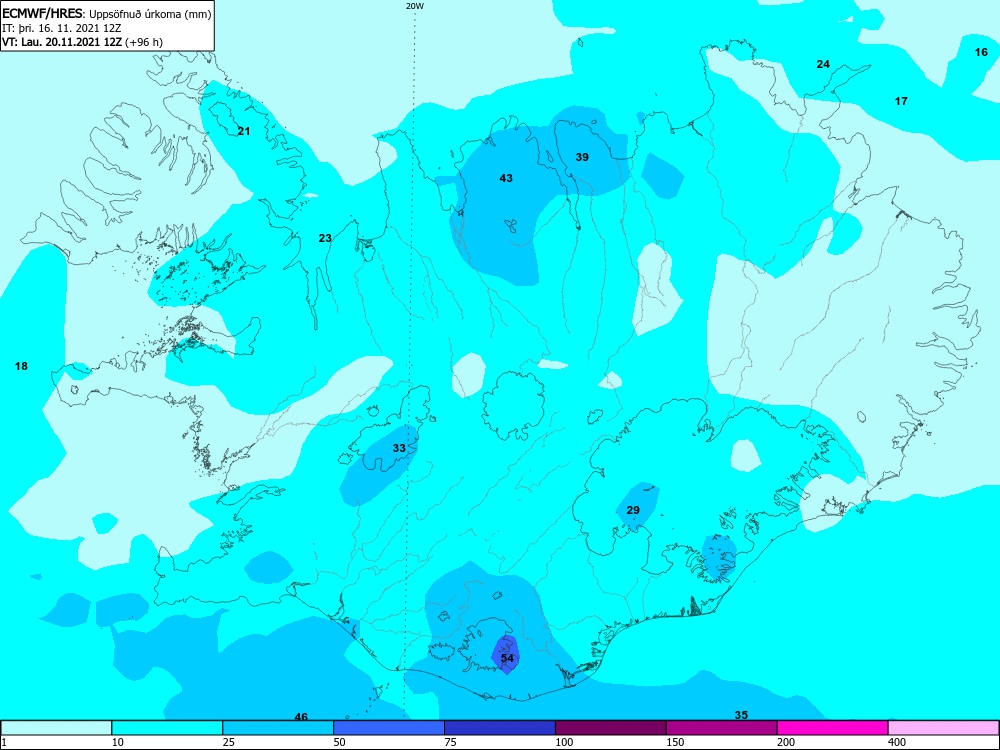
Task: Click the IT initial time line
Action: (x=62, y=28)
